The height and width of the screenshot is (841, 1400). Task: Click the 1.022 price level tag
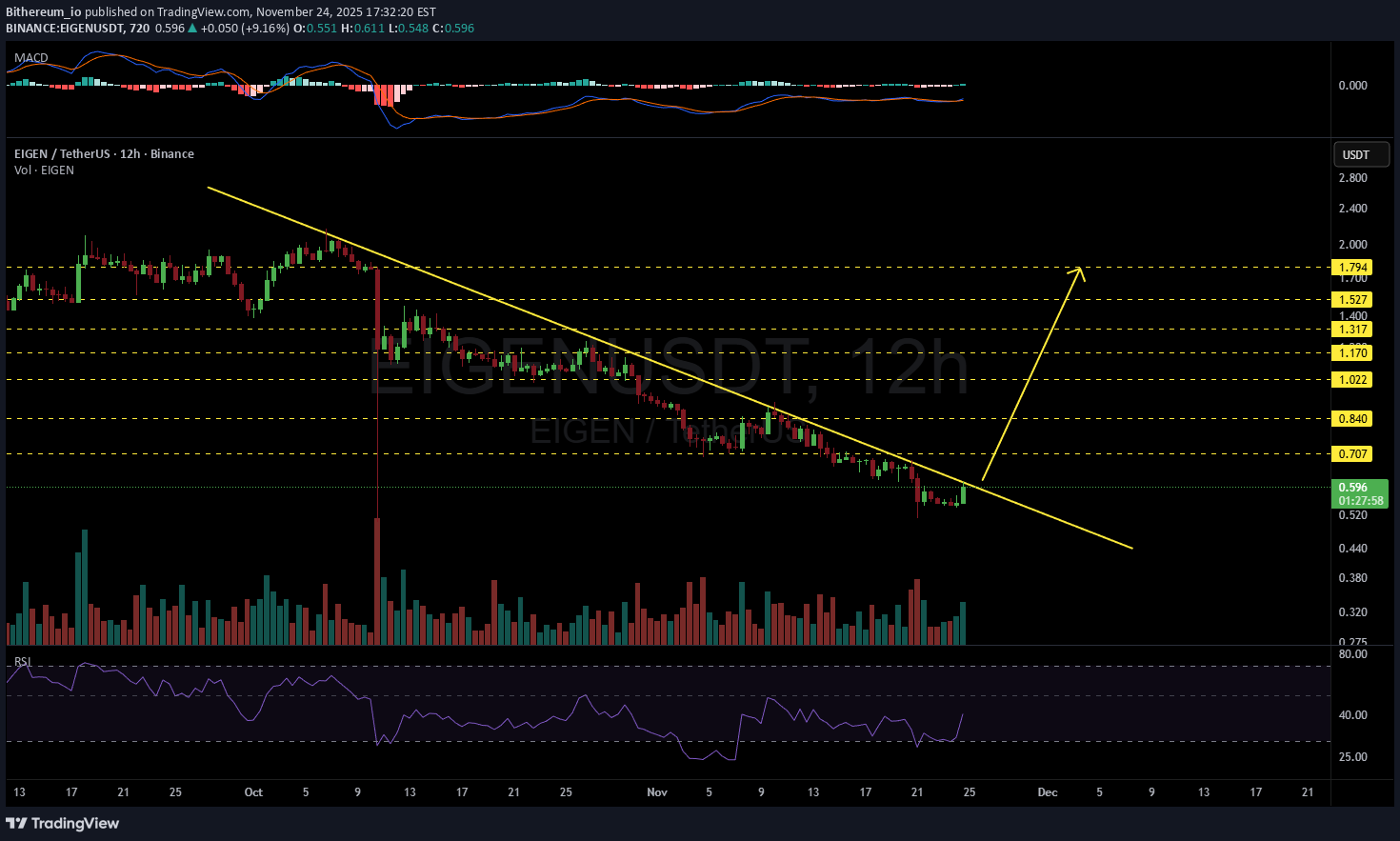1352,380
